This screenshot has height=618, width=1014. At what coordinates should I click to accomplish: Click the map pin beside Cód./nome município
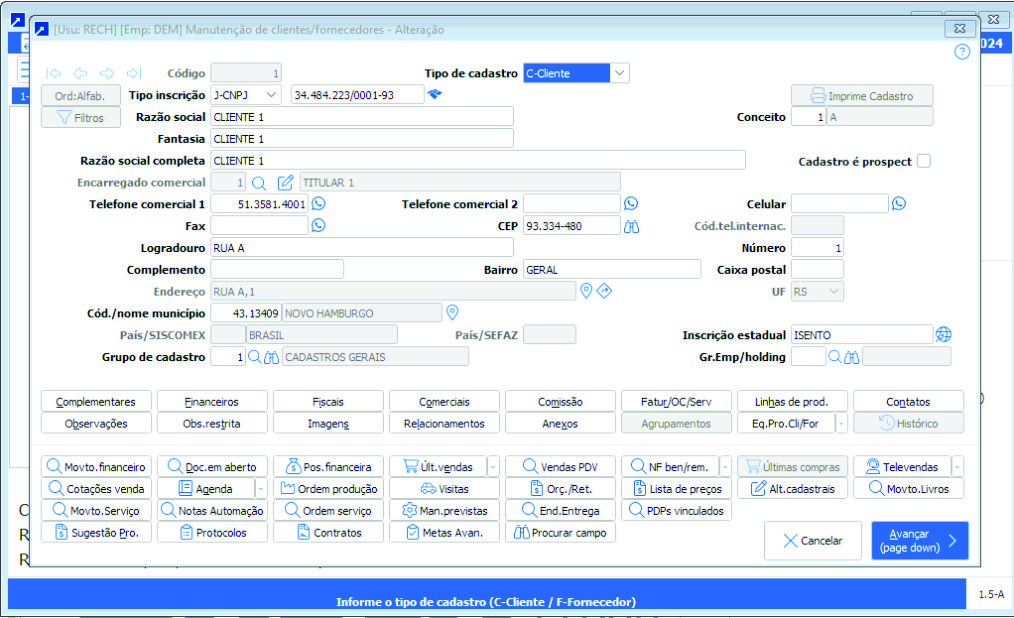(452, 312)
